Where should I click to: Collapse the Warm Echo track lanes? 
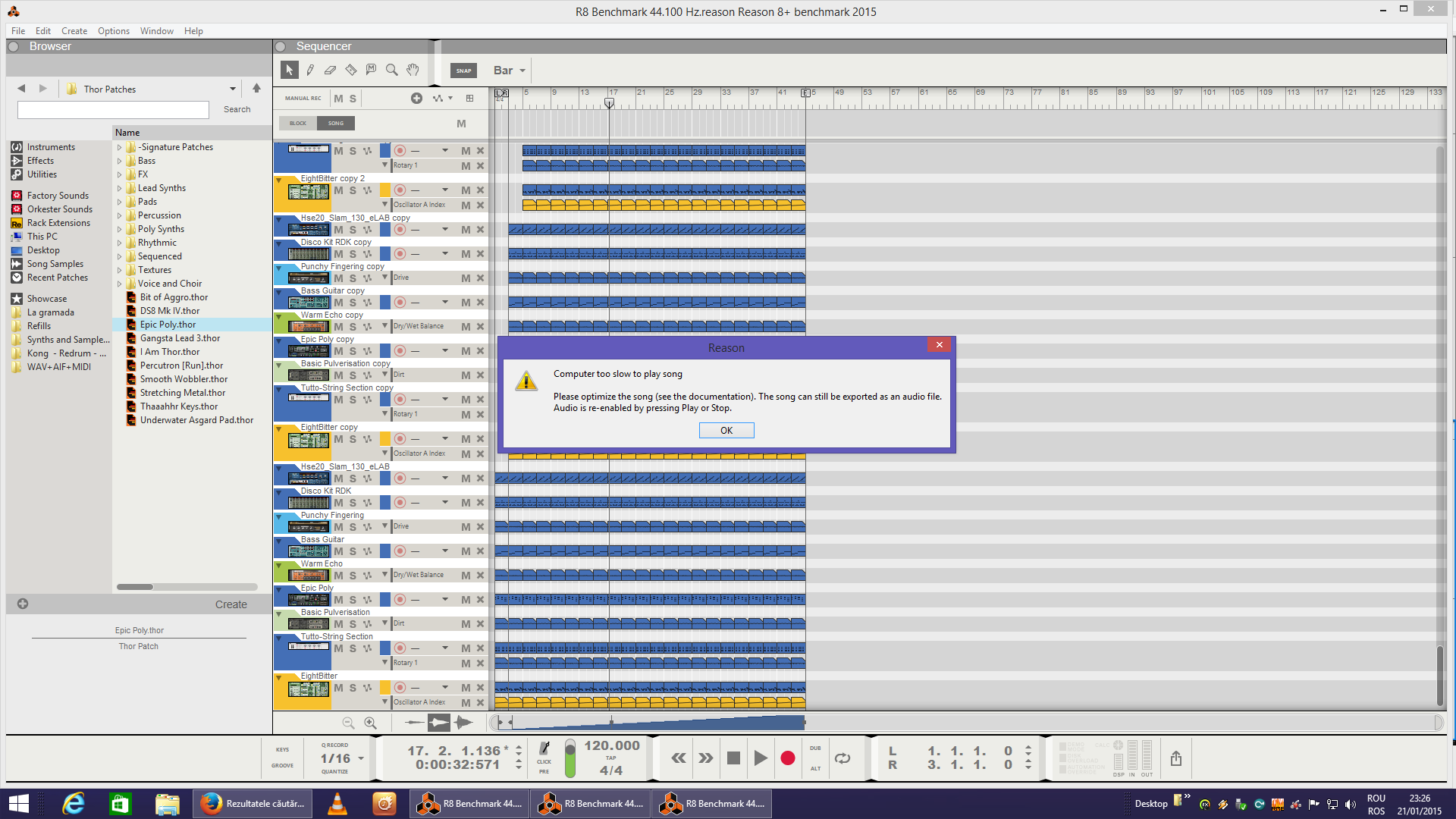click(x=279, y=565)
